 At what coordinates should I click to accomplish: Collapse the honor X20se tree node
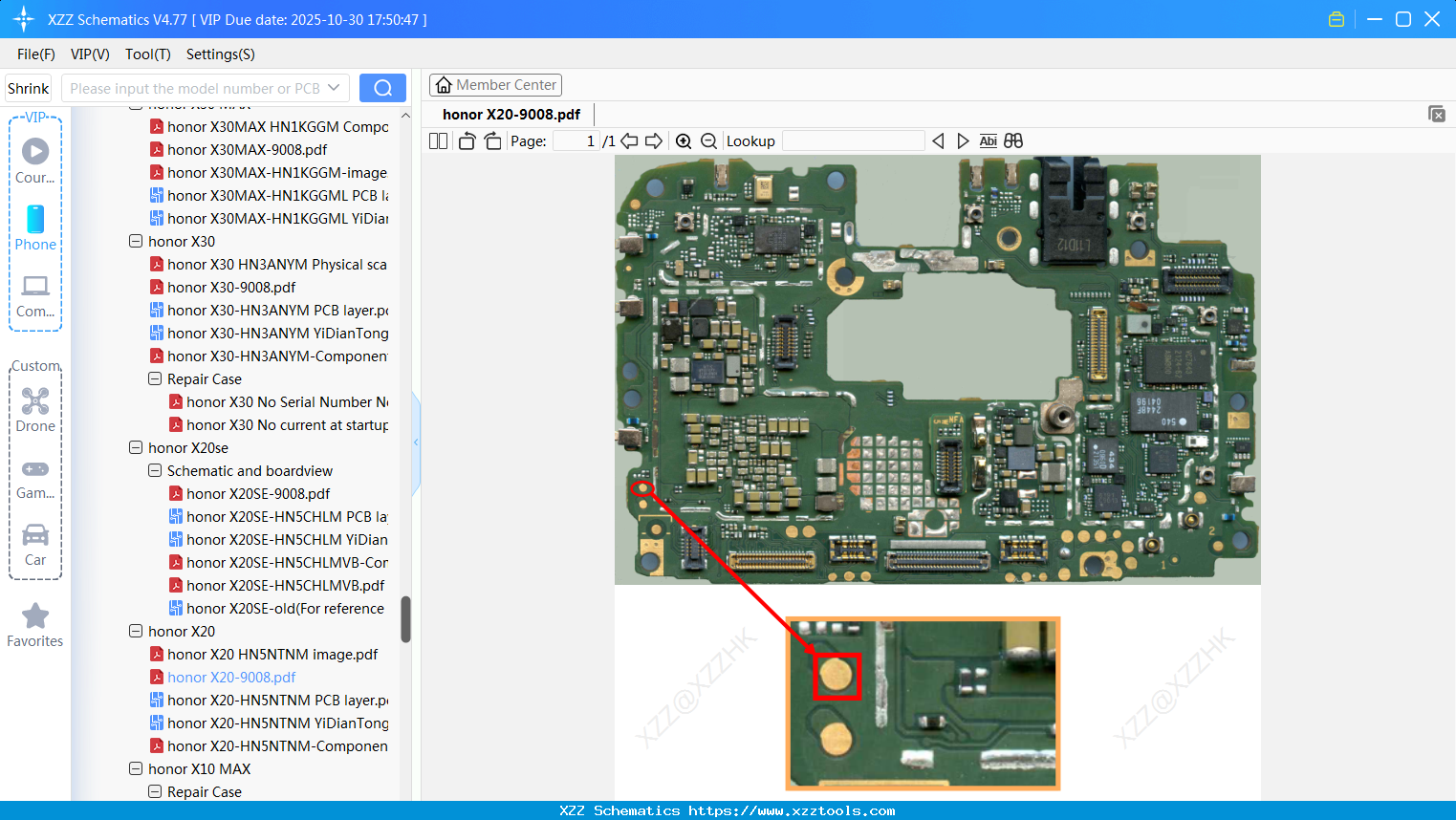pyautogui.click(x=136, y=448)
